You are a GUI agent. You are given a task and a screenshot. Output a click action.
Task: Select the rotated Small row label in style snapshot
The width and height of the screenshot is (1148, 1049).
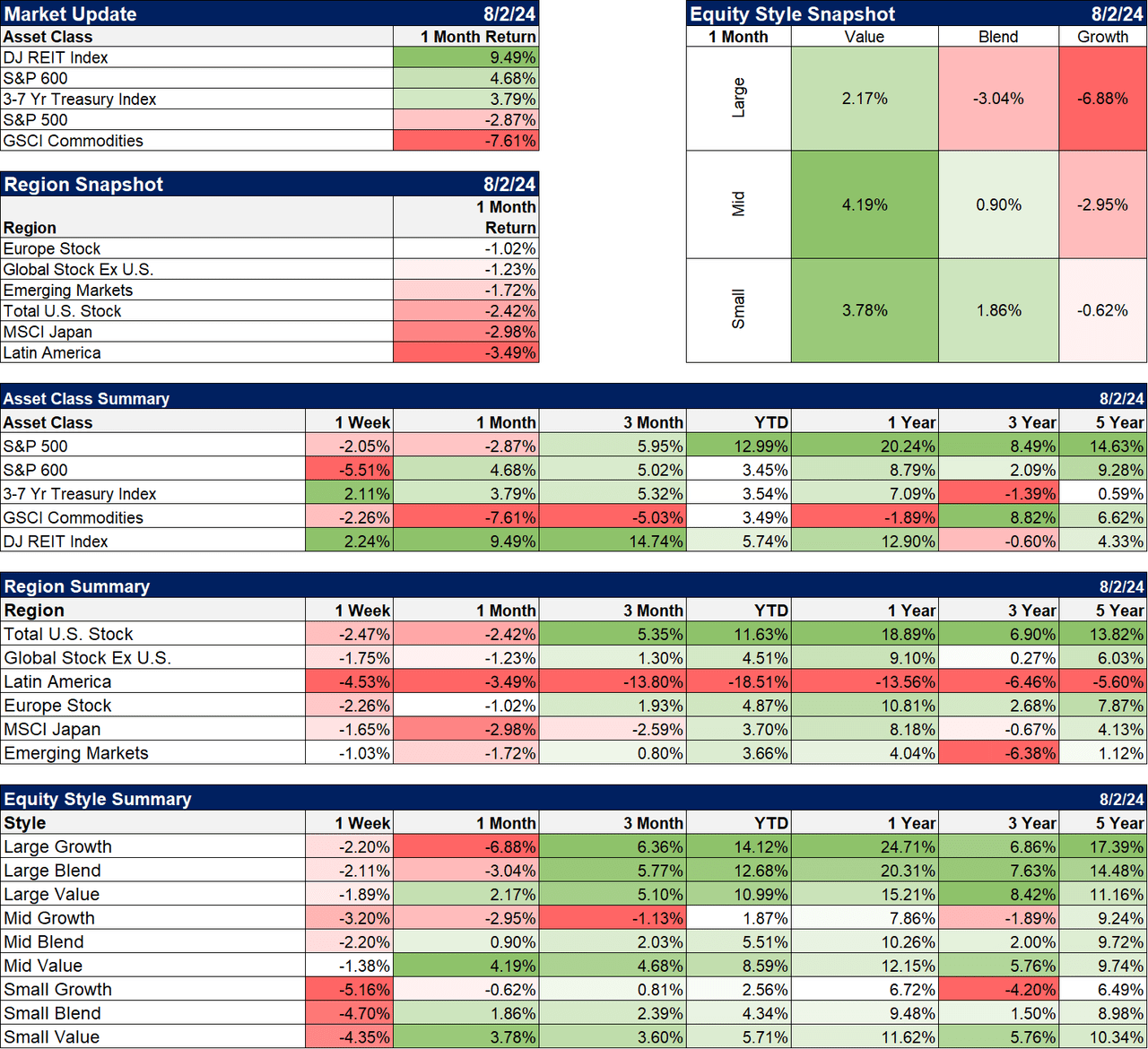738,309
